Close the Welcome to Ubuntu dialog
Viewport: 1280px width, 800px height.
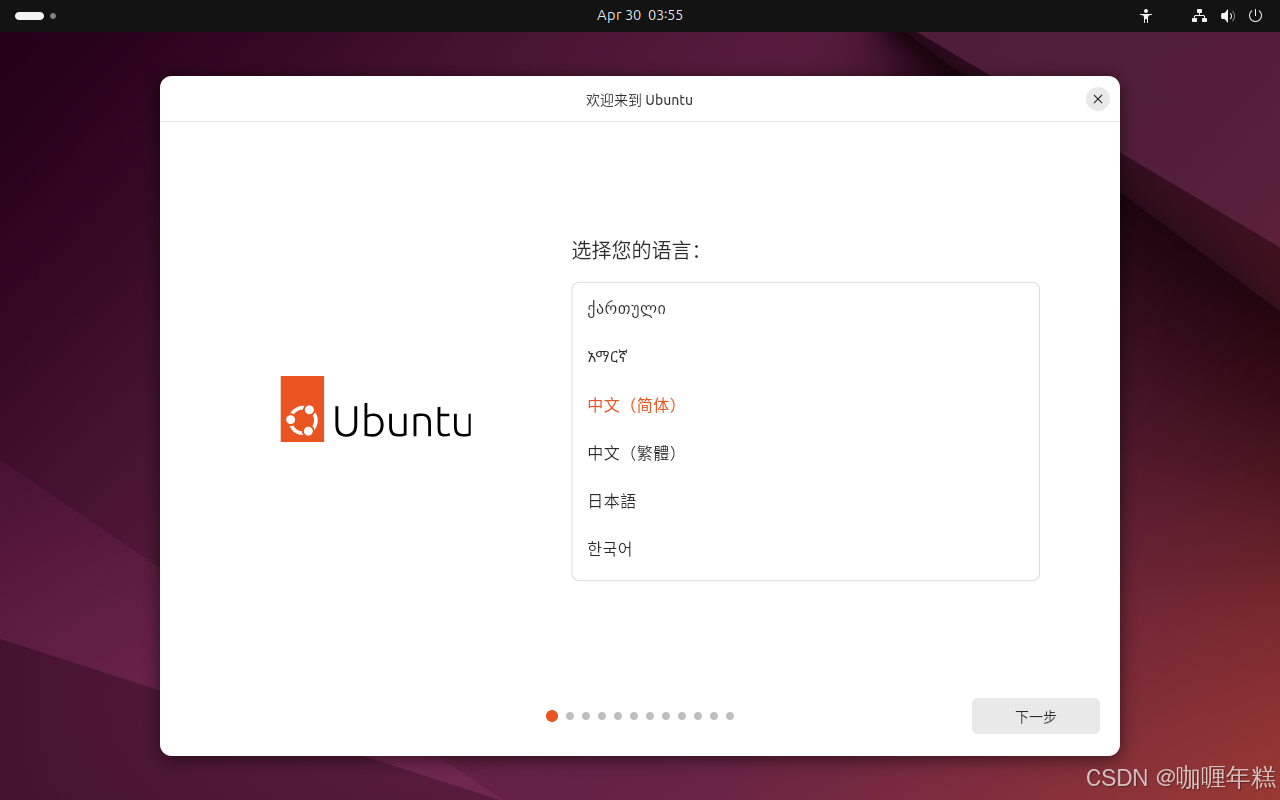click(1098, 99)
